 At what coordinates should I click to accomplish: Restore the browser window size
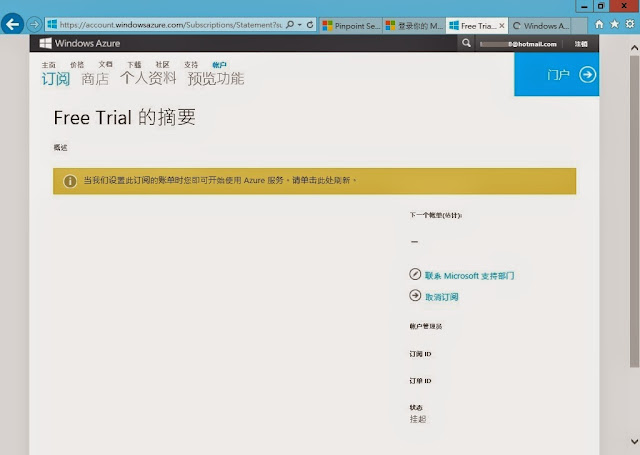(601, 6)
